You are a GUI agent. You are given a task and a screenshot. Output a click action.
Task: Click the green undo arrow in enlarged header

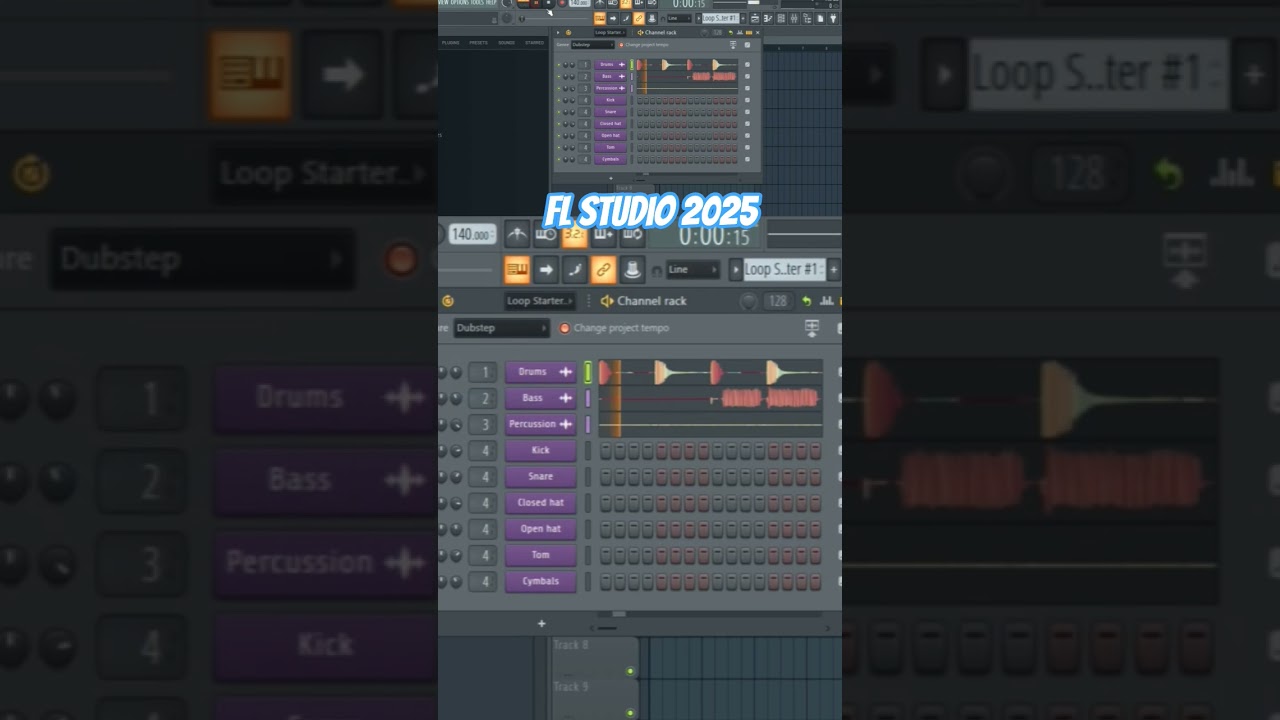(807, 301)
